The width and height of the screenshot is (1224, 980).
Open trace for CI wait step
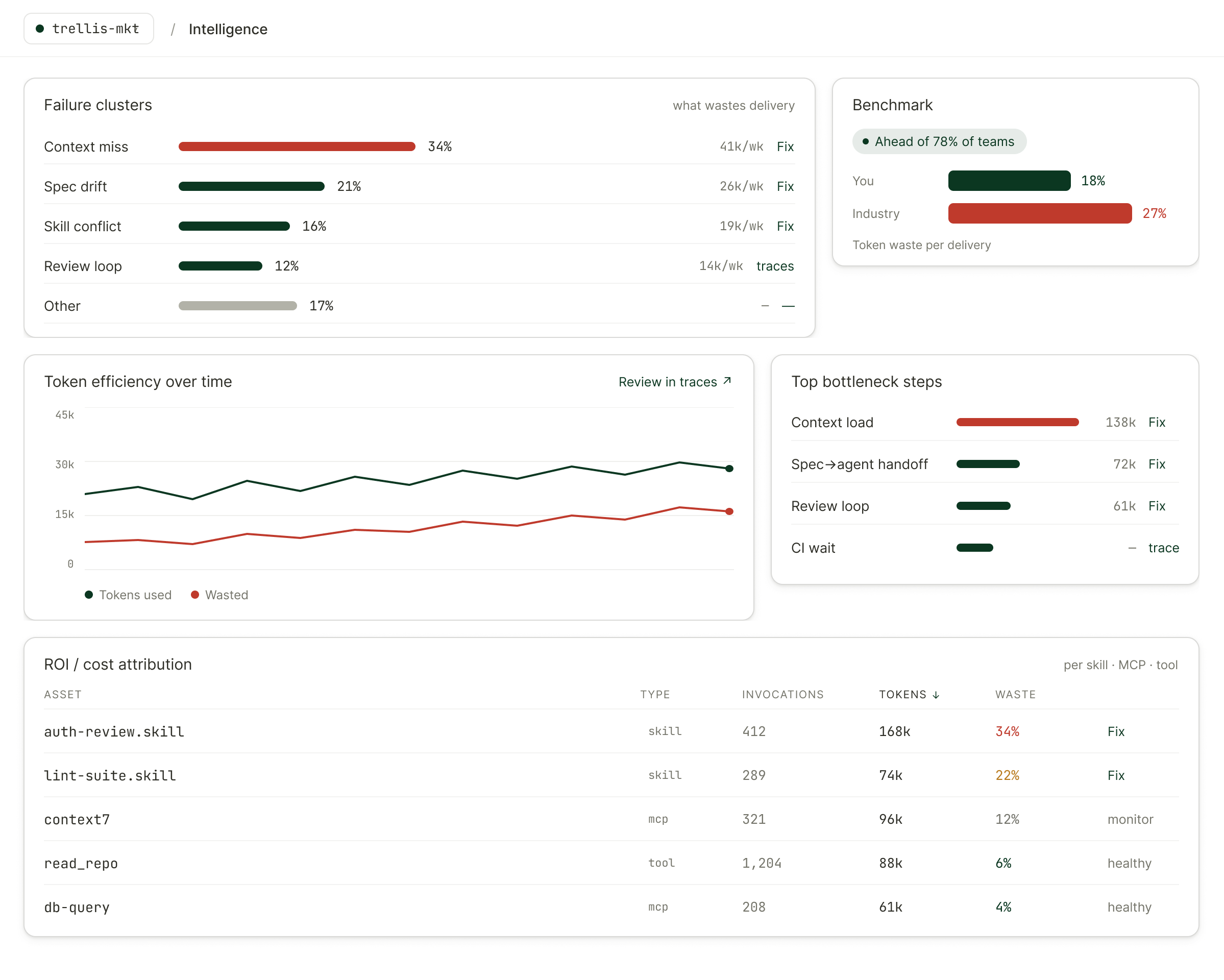pyautogui.click(x=1163, y=548)
